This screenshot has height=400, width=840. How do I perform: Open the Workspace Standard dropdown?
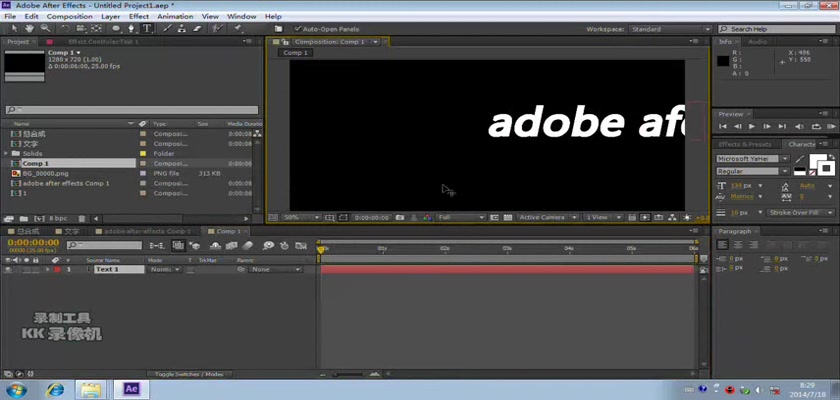pos(671,29)
